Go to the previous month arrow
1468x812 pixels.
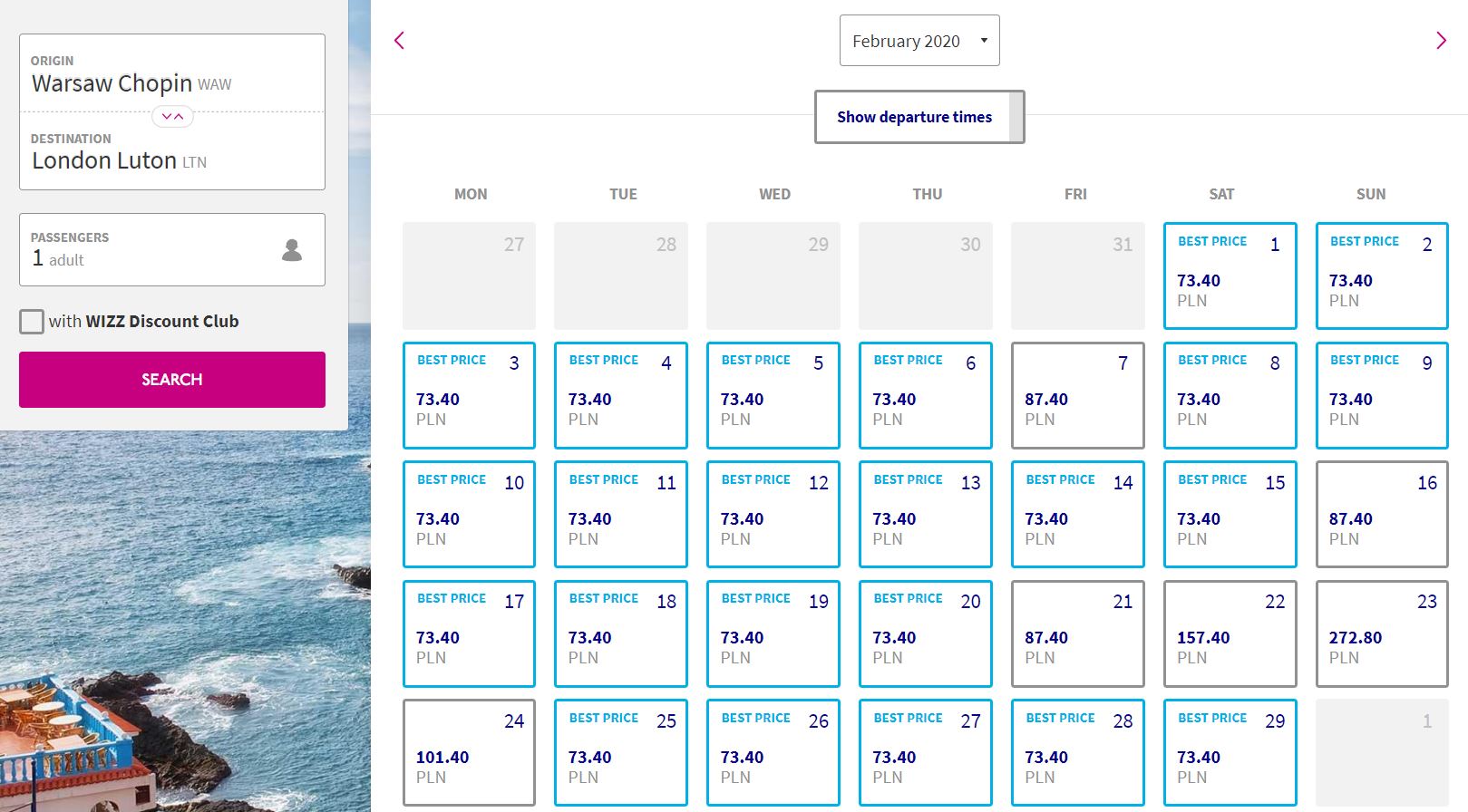(x=399, y=41)
